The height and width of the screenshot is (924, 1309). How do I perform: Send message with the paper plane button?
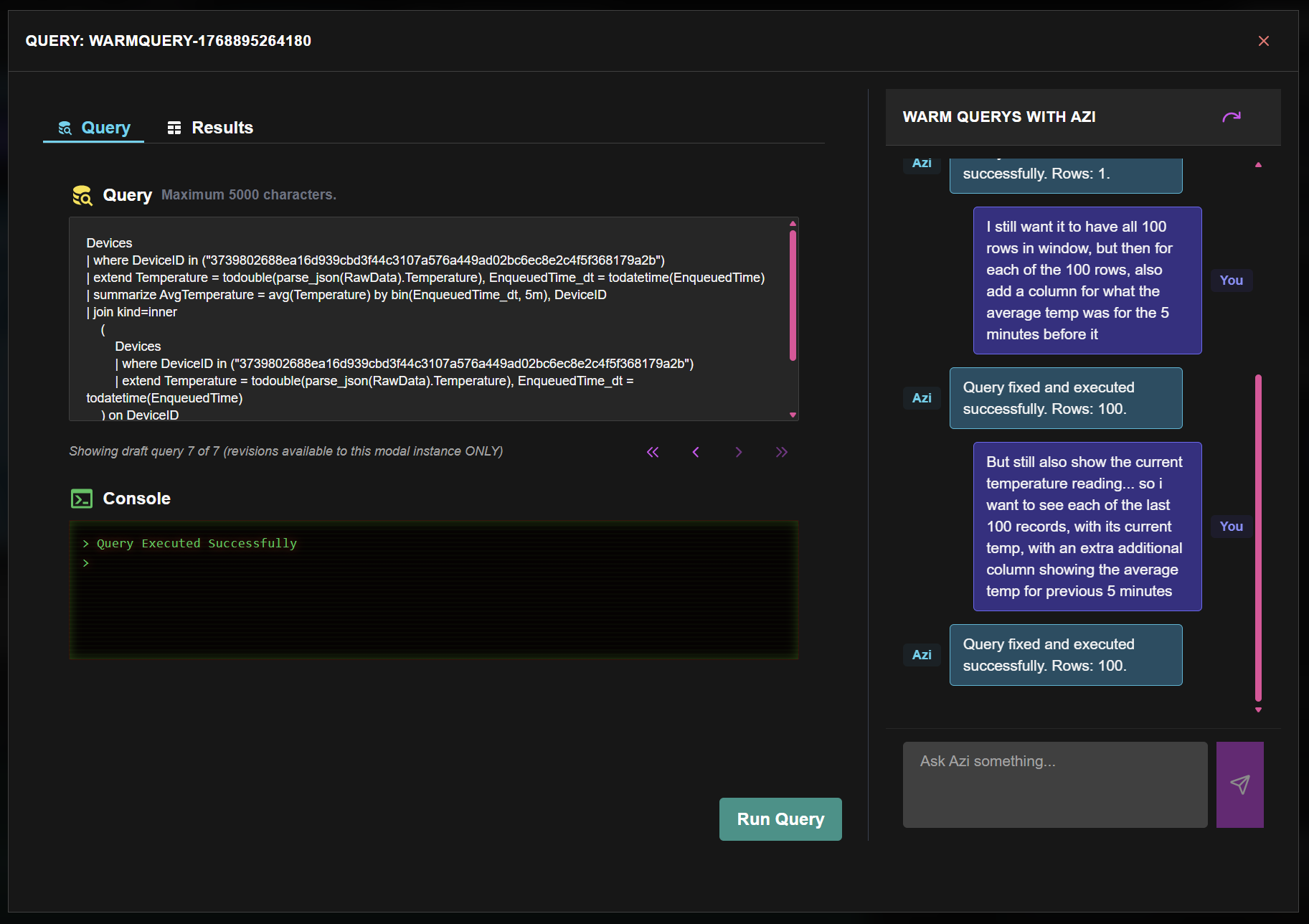point(1239,785)
